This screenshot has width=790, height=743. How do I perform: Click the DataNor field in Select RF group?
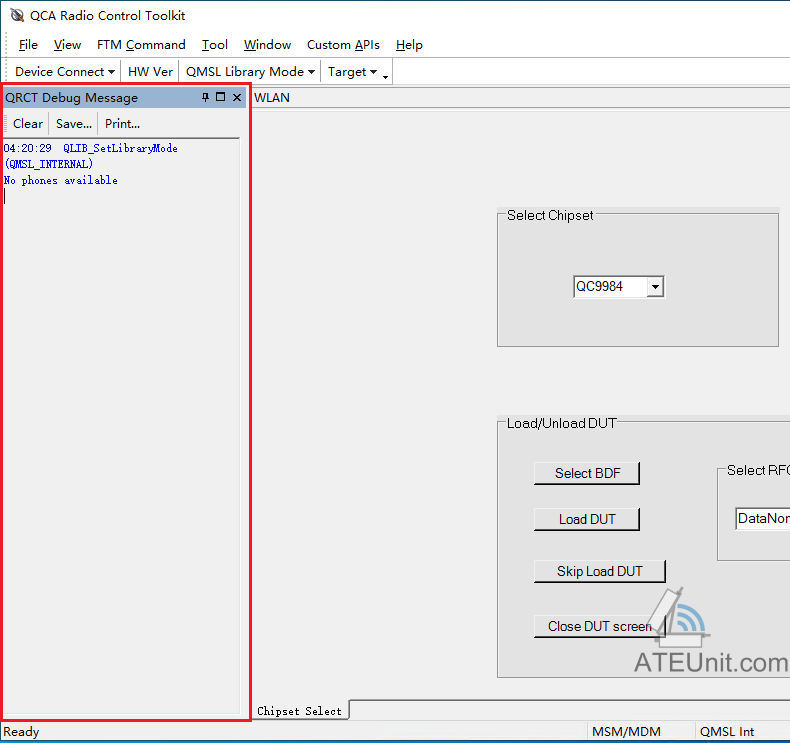[763, 518]
